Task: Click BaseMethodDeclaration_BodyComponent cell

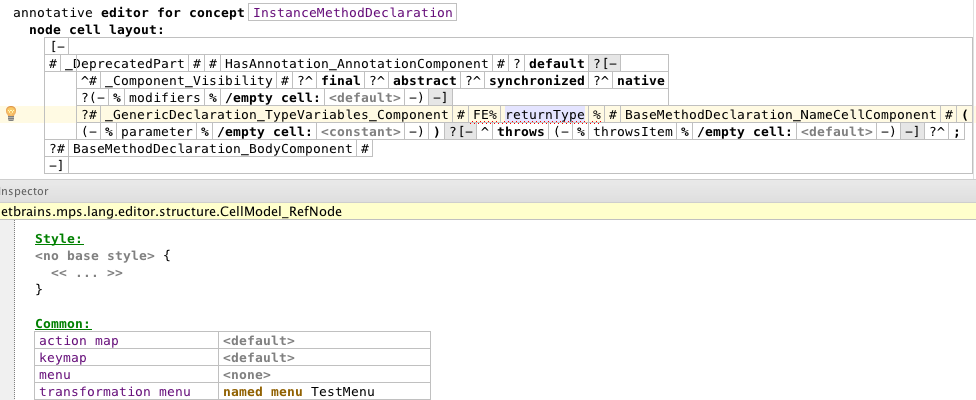Action: click(x=213, y=149)
